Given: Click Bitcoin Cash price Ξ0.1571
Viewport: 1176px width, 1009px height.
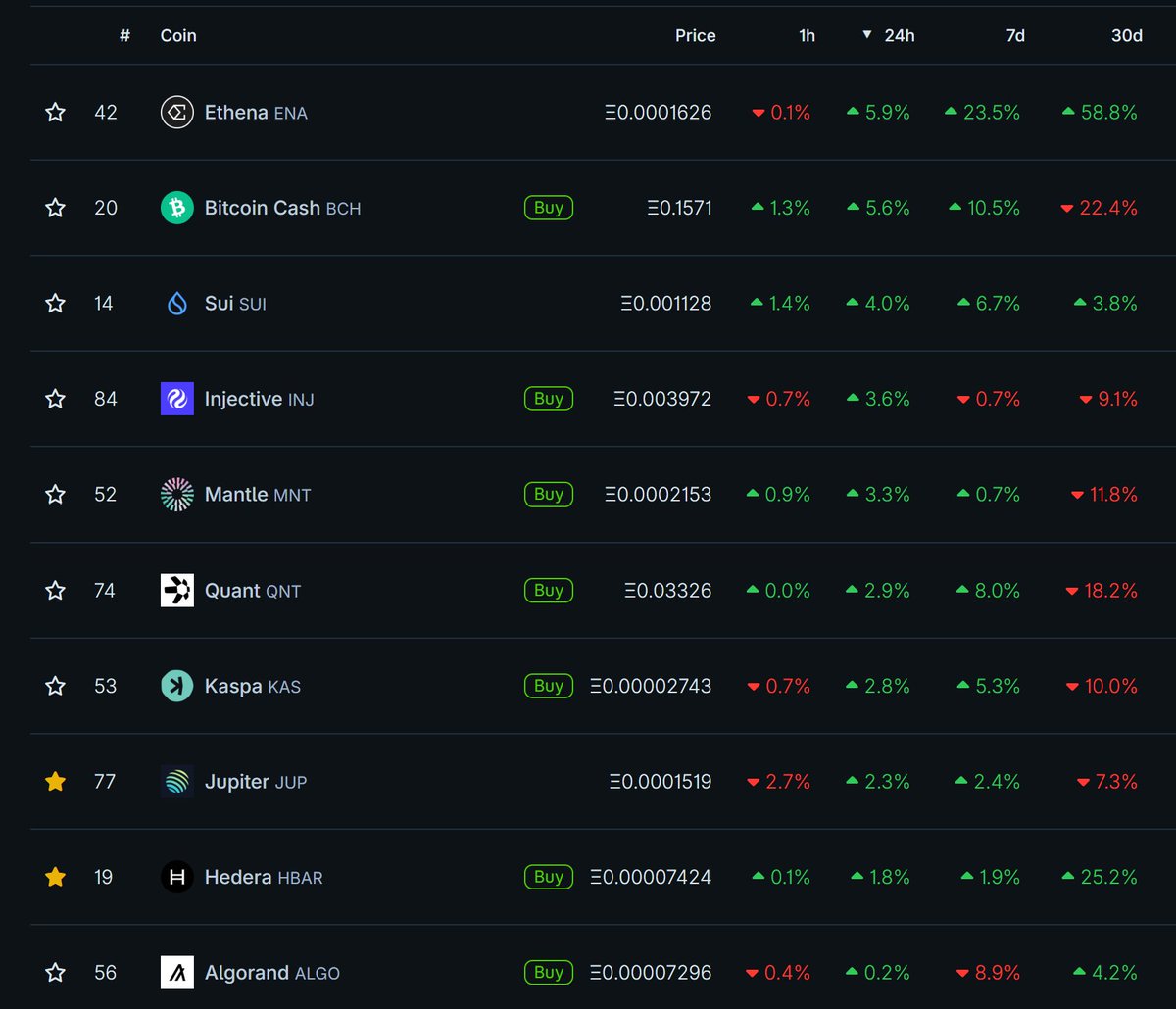Looking at the screenshot, I should pyautogui.click(x=679, y=208).
